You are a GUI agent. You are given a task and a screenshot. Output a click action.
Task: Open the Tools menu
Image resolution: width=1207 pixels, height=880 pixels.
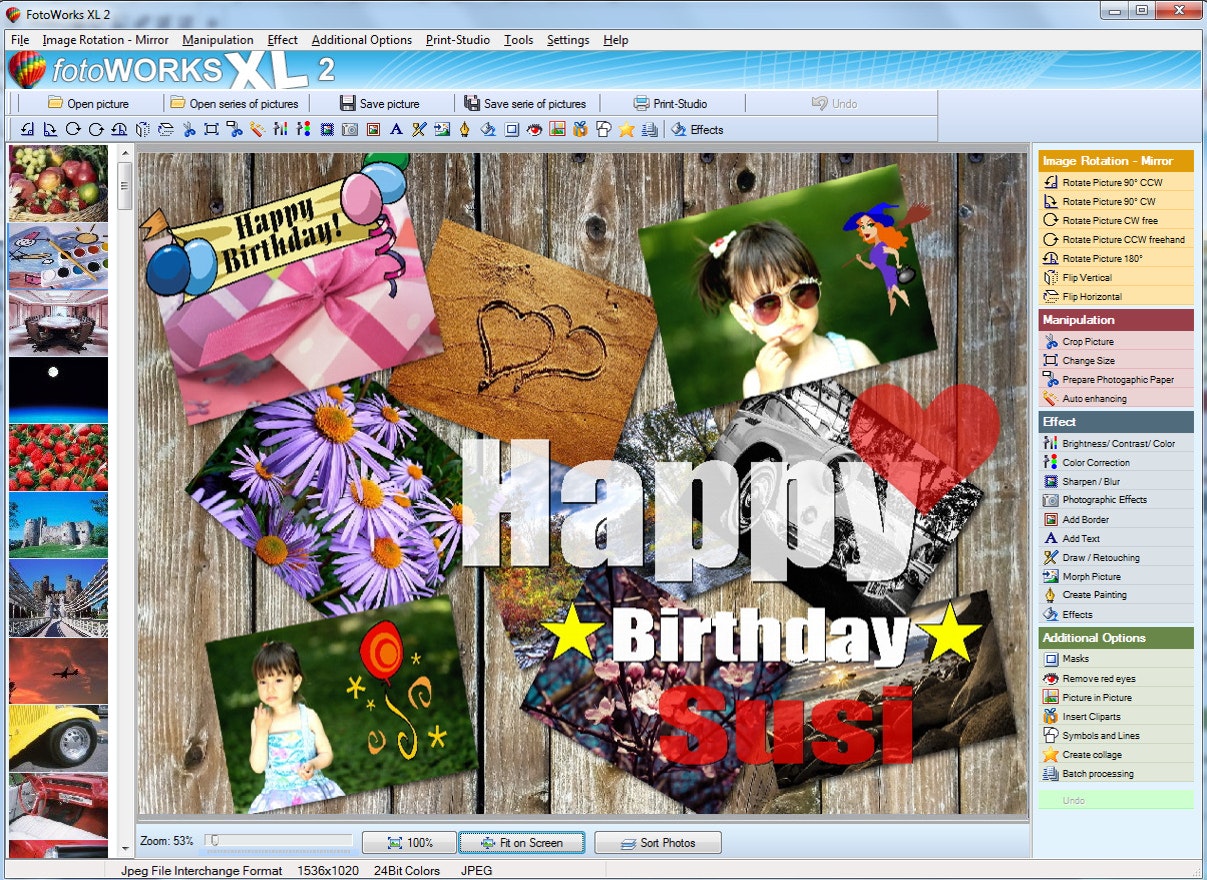(x=519, y=40)
